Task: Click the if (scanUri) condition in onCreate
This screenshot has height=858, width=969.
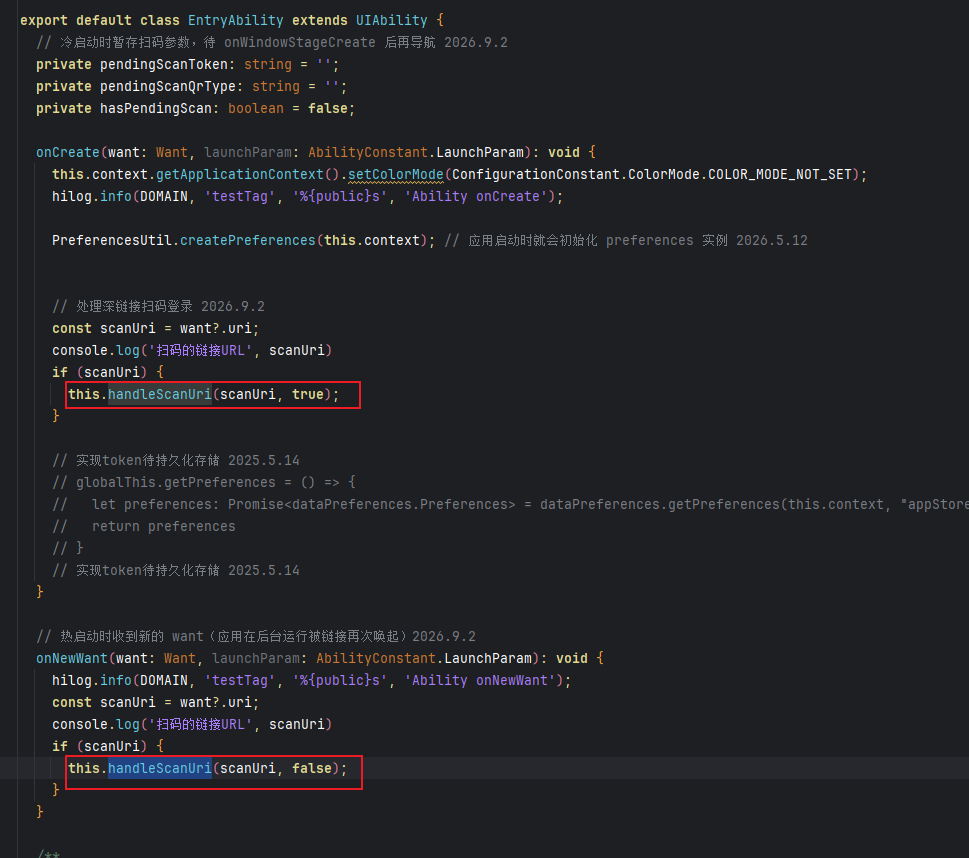Action: click(108, 372)
